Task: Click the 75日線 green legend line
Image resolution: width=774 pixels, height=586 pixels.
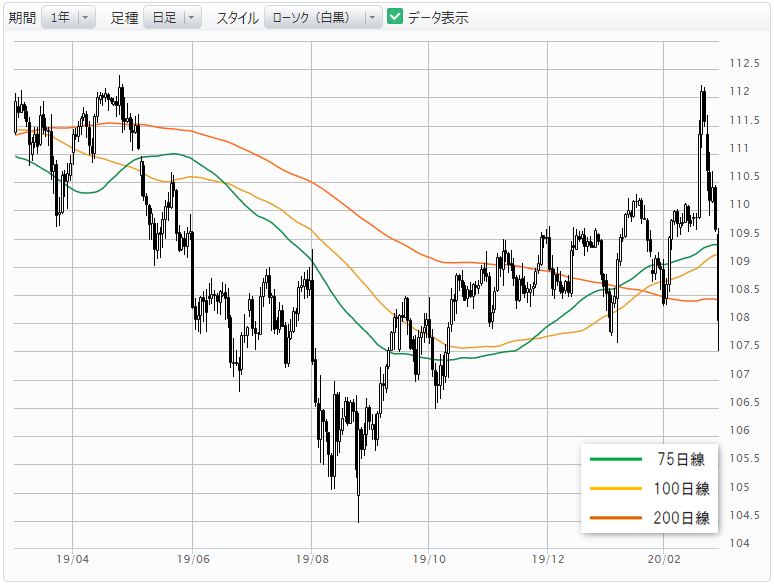Action: pos(616,459)
